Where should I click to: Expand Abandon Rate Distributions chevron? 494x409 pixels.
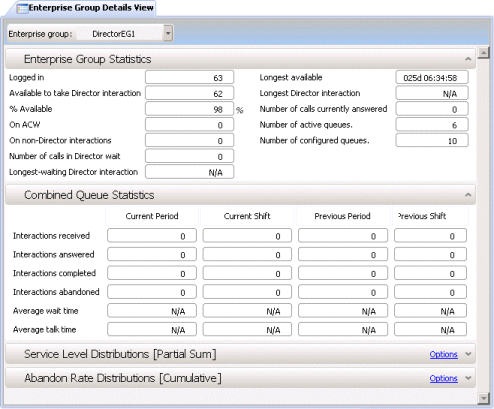(x=468, y=378)
